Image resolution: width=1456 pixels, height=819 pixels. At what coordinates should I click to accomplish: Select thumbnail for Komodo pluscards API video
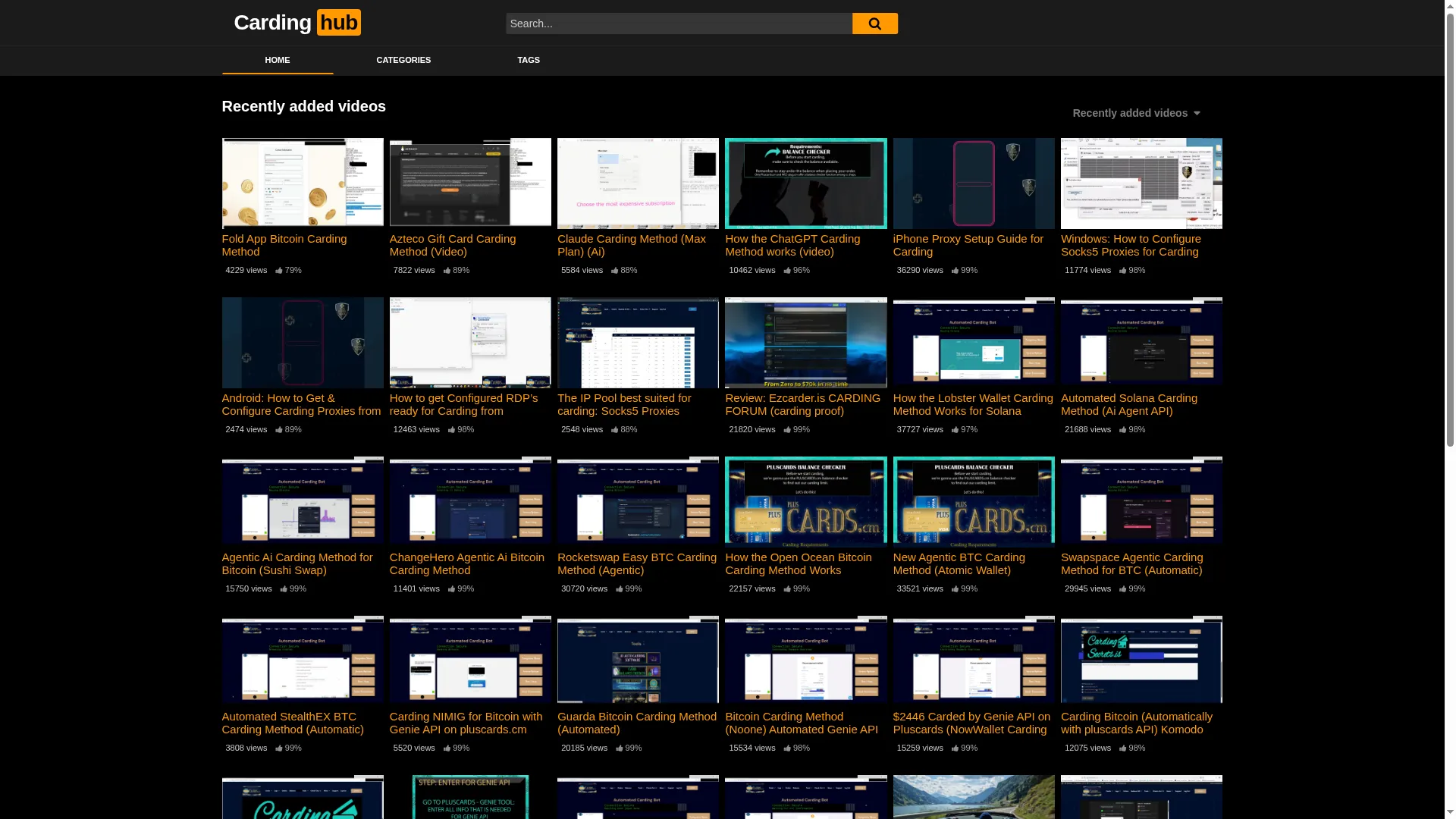pos(1141,661)
